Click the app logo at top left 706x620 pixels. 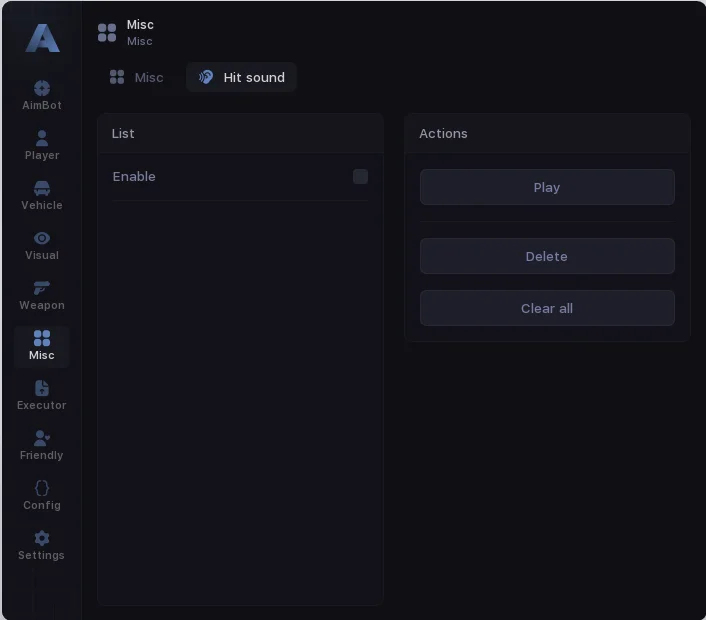[42, 39]
